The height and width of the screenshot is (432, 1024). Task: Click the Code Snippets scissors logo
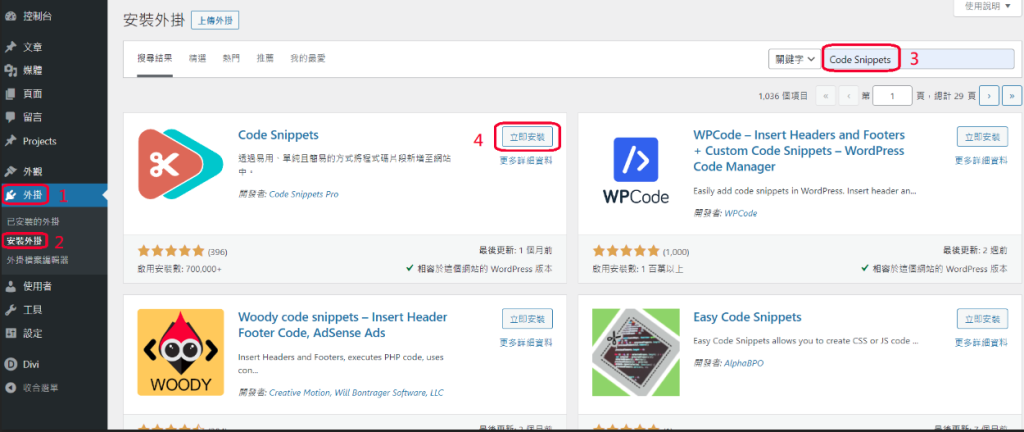pos(180,164)
